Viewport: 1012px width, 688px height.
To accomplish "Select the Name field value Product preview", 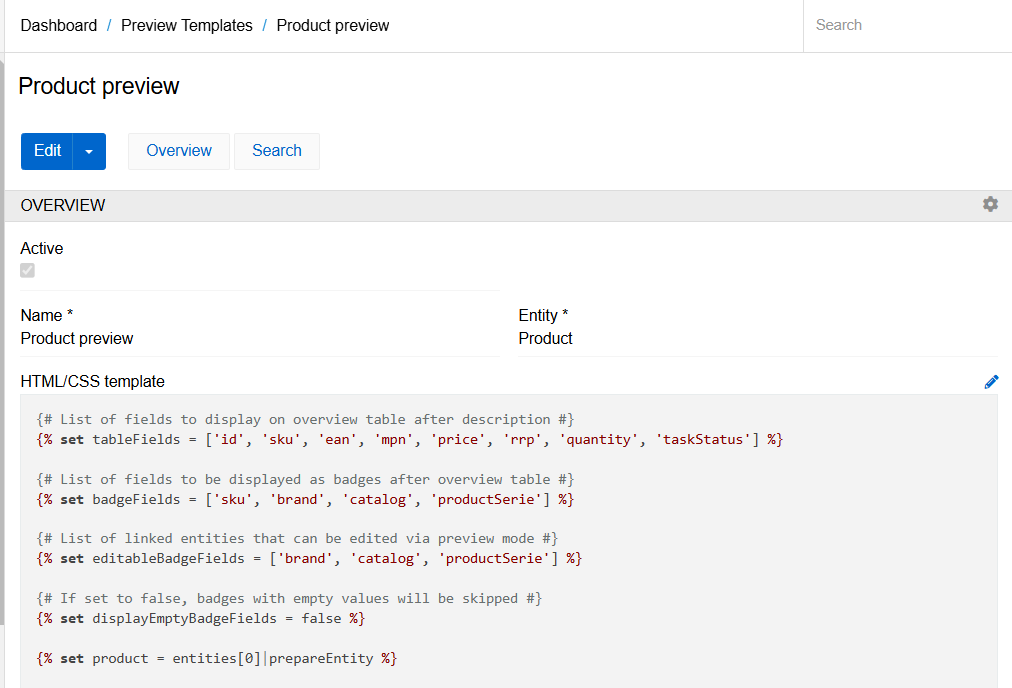I will (x=77, y=338).
